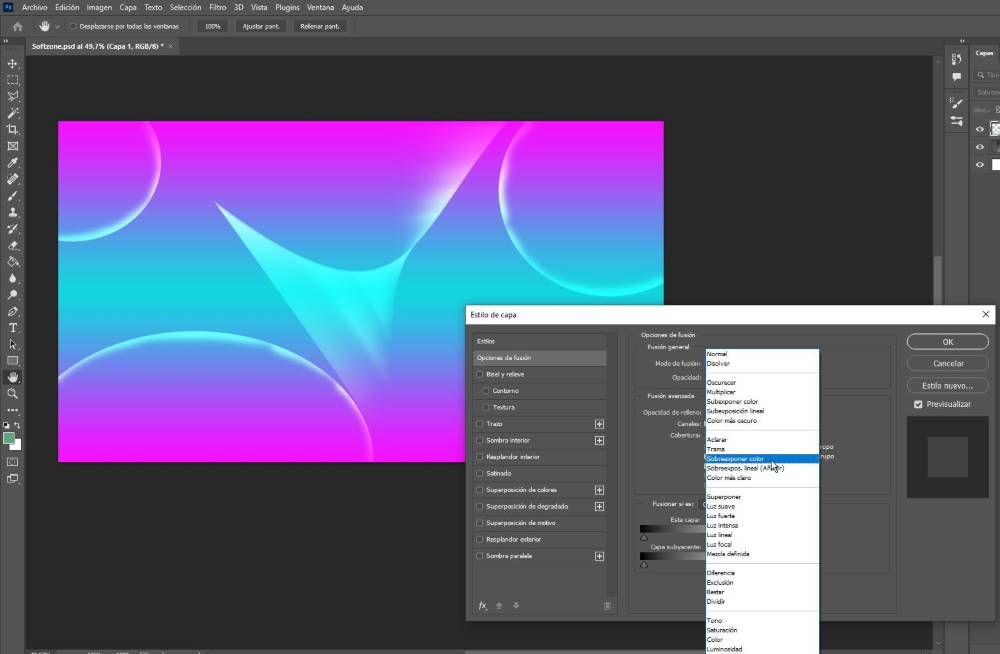Select the Rectangle shape tool
Screen dimensions: 1000x654
(x=12, y=360)
